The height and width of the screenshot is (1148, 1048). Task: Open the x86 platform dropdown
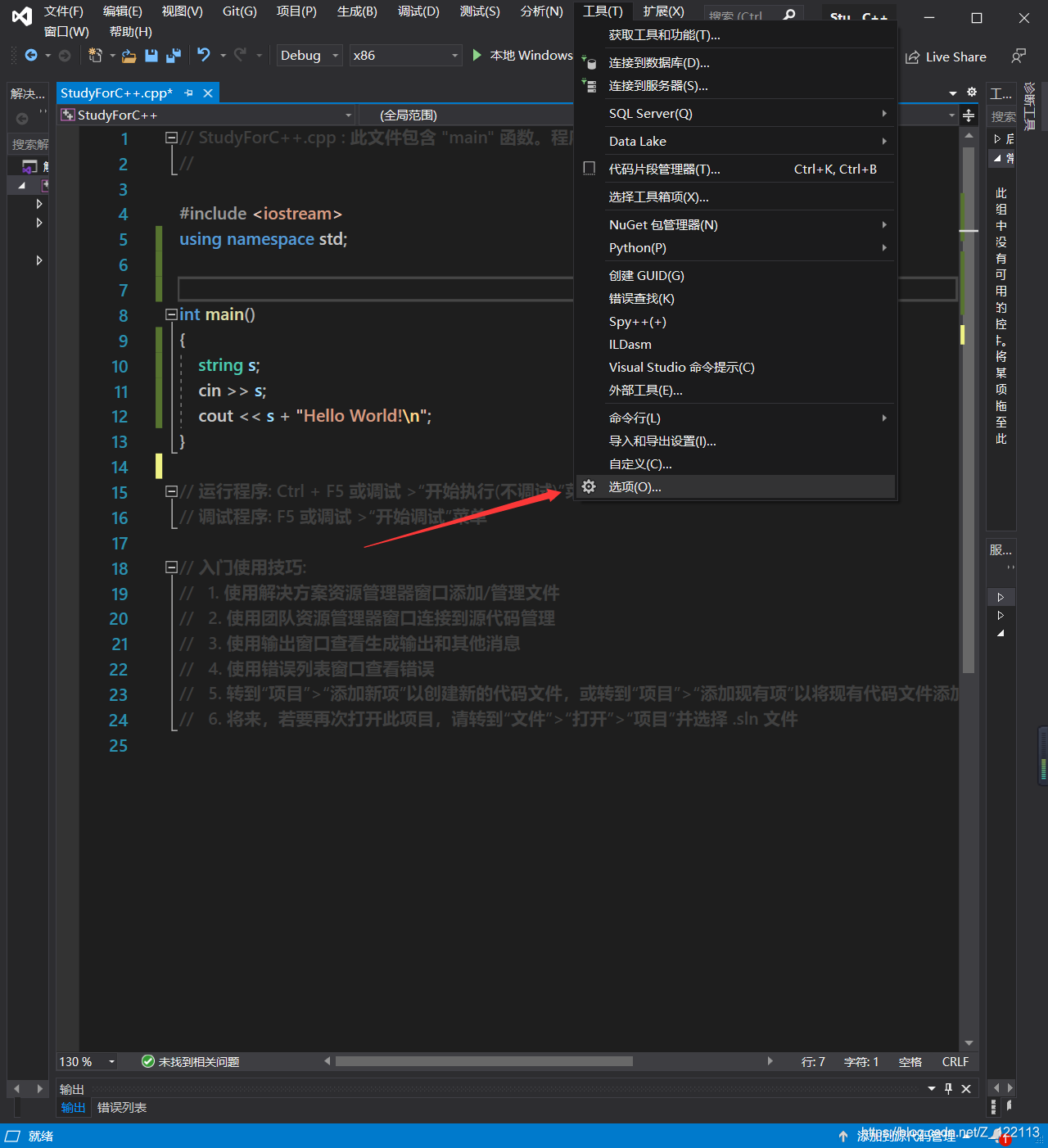coord(405,56)
